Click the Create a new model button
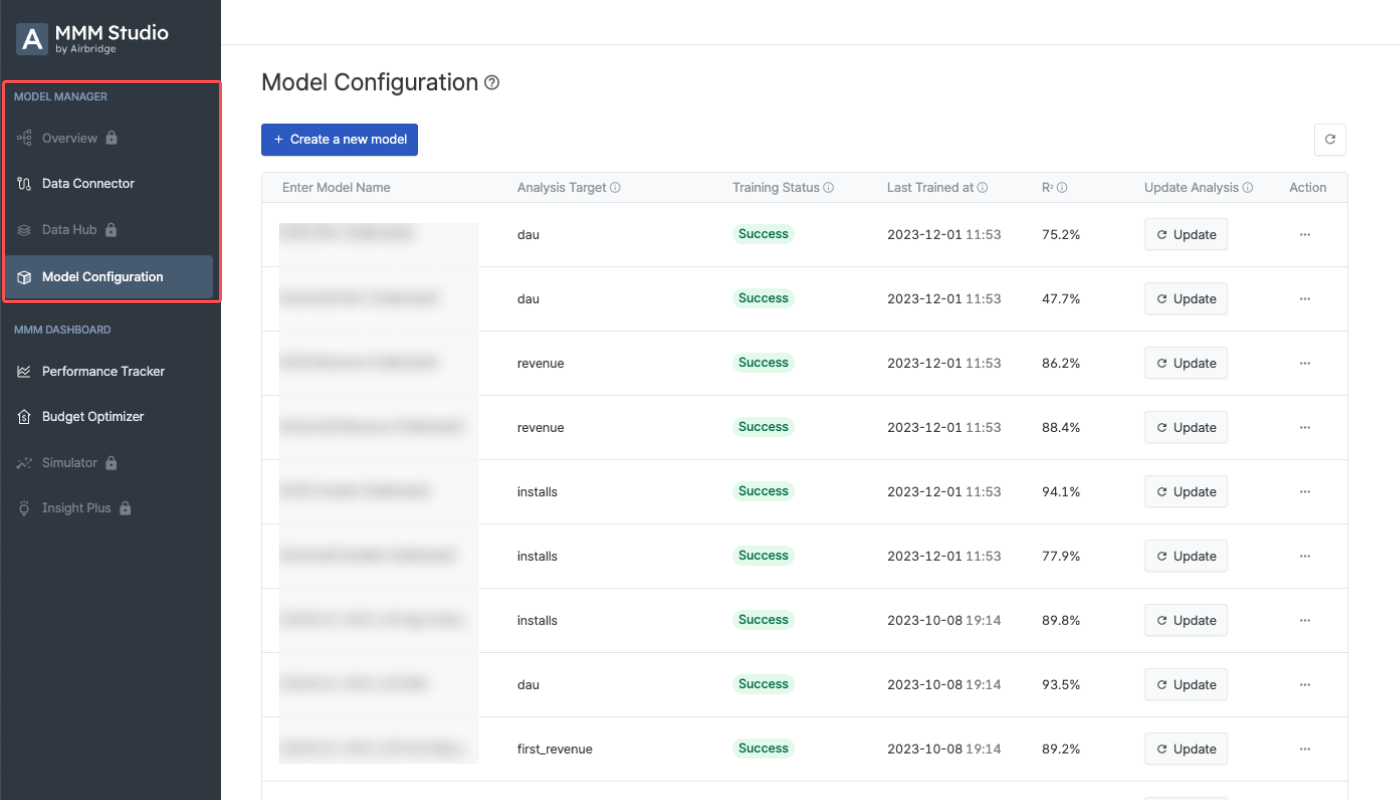1400x800 pixels. click(339, 140)
